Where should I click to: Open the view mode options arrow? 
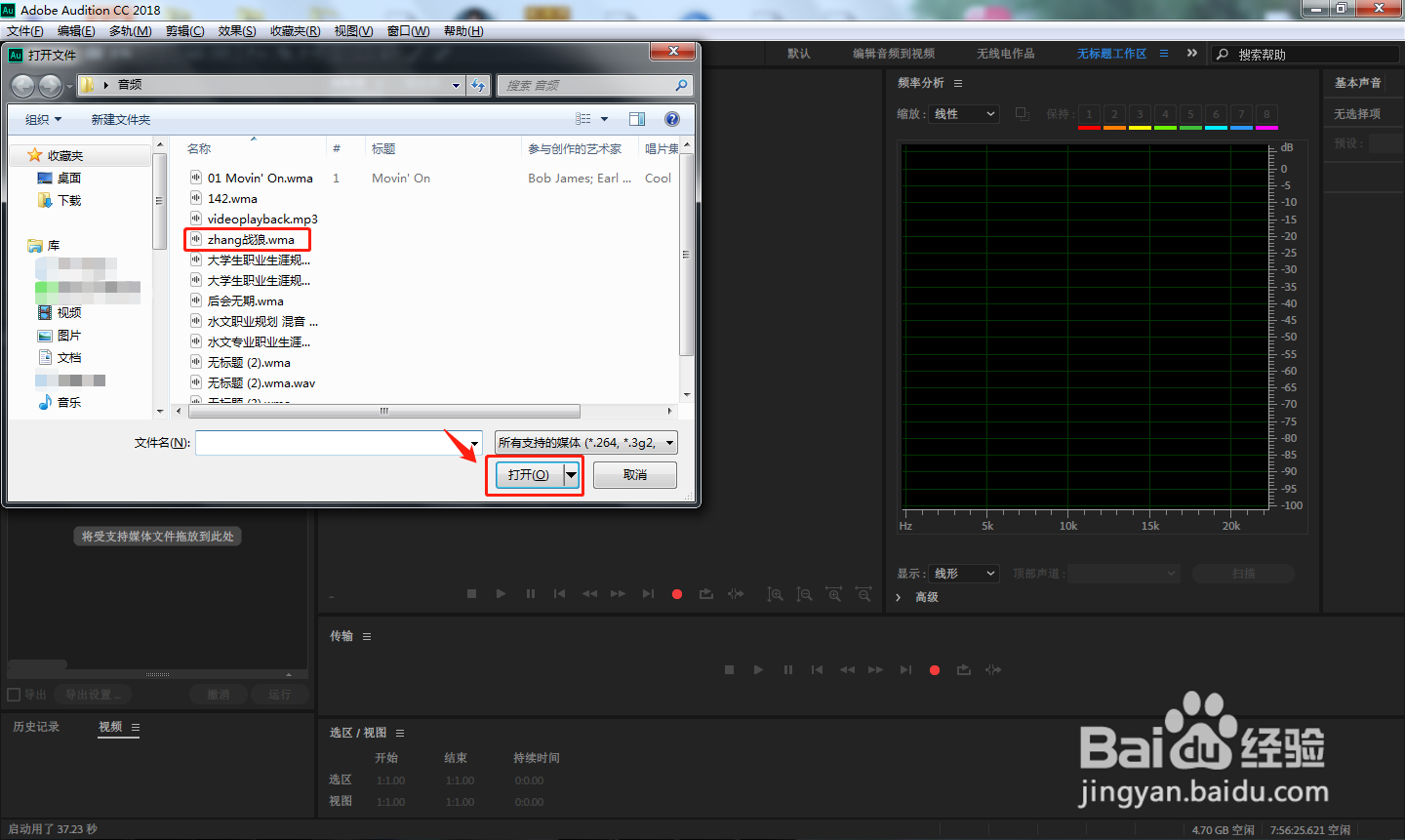(x=605, y=119)
